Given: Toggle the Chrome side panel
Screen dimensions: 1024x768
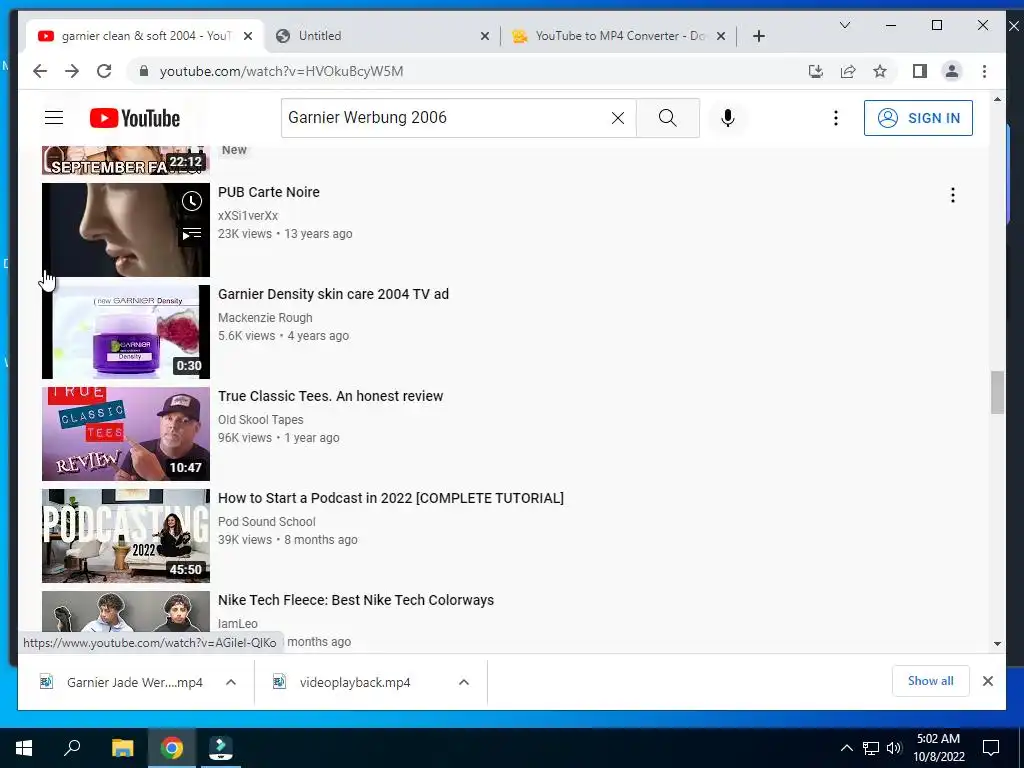Looking at the screenshot, I should point(920,71).
